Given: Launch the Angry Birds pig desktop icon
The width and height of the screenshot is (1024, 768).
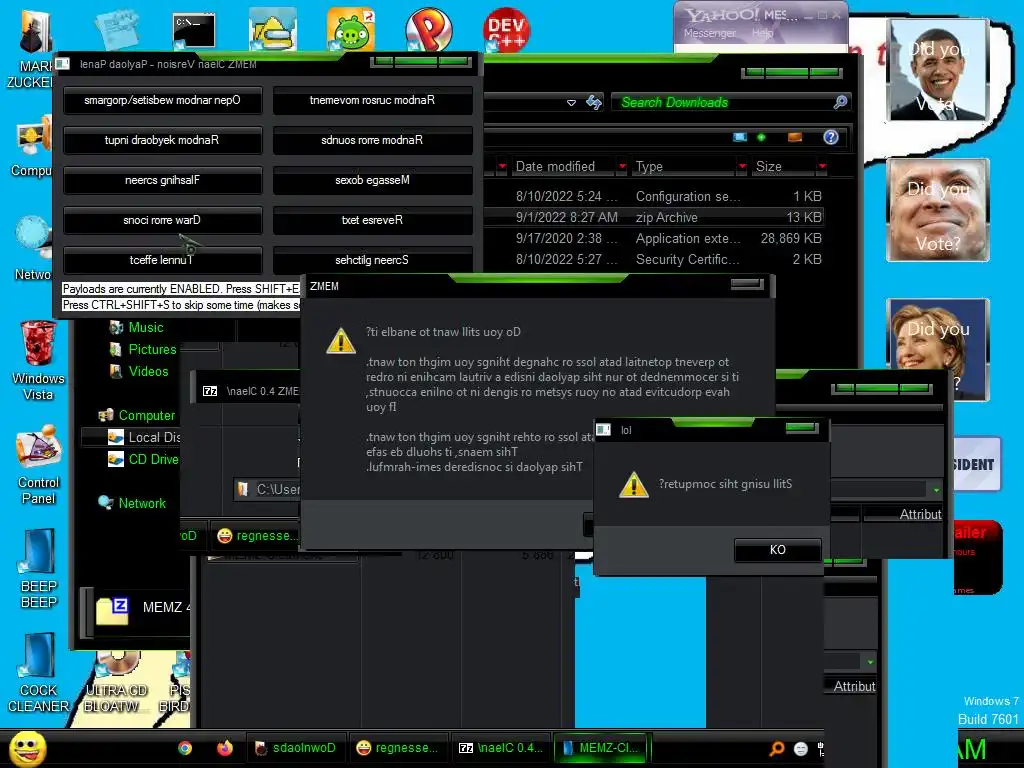Looking at the screenshot, I should pyautogui.click(x=351, y=29).
